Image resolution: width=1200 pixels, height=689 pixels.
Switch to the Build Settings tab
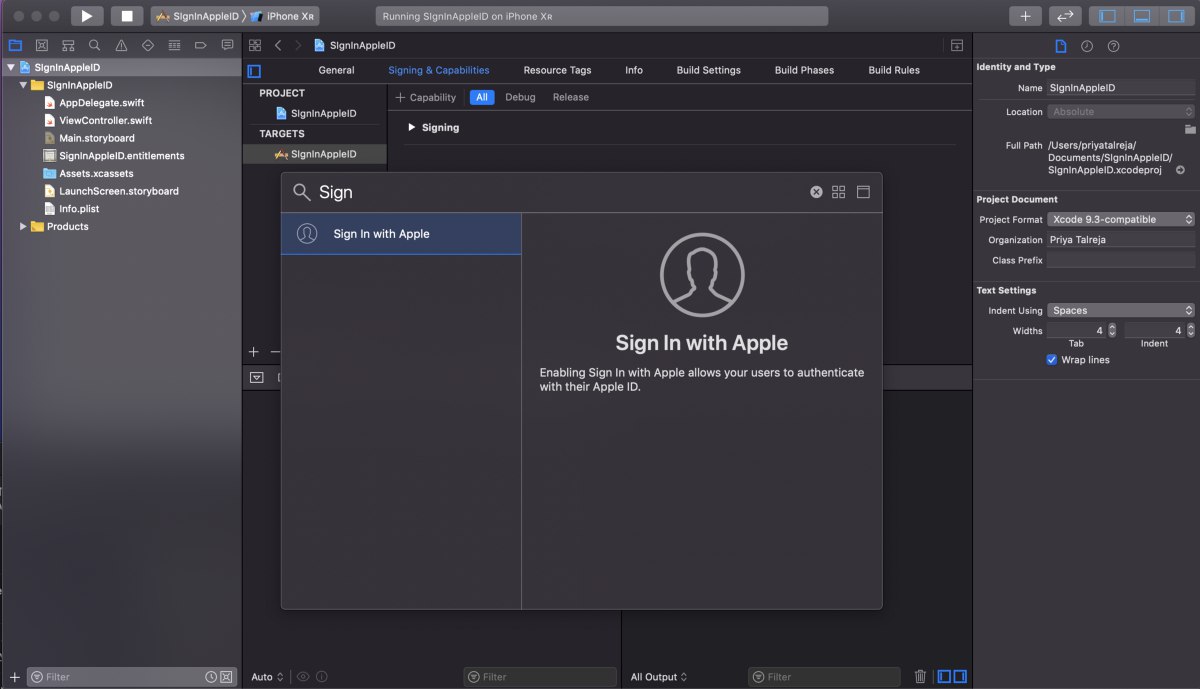point(709,71)
